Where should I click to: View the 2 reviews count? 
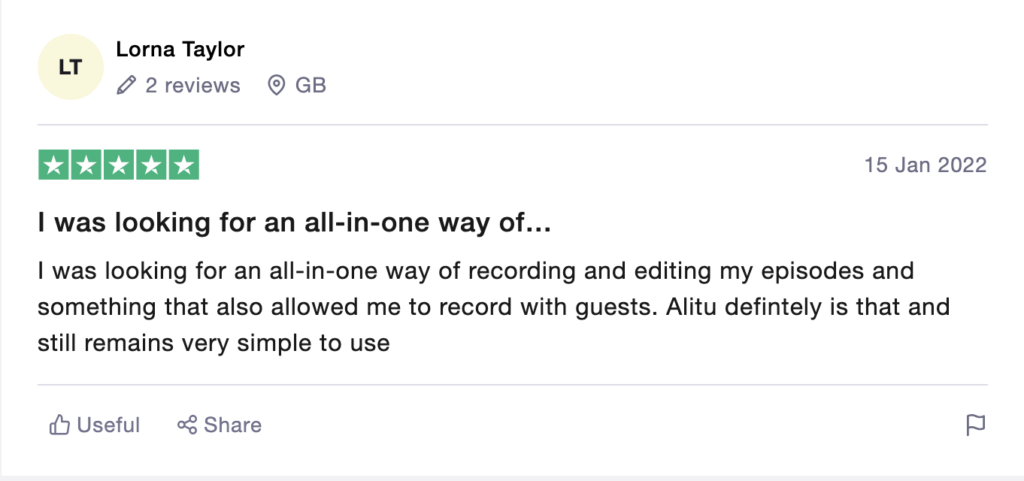(x=193, y=85)
